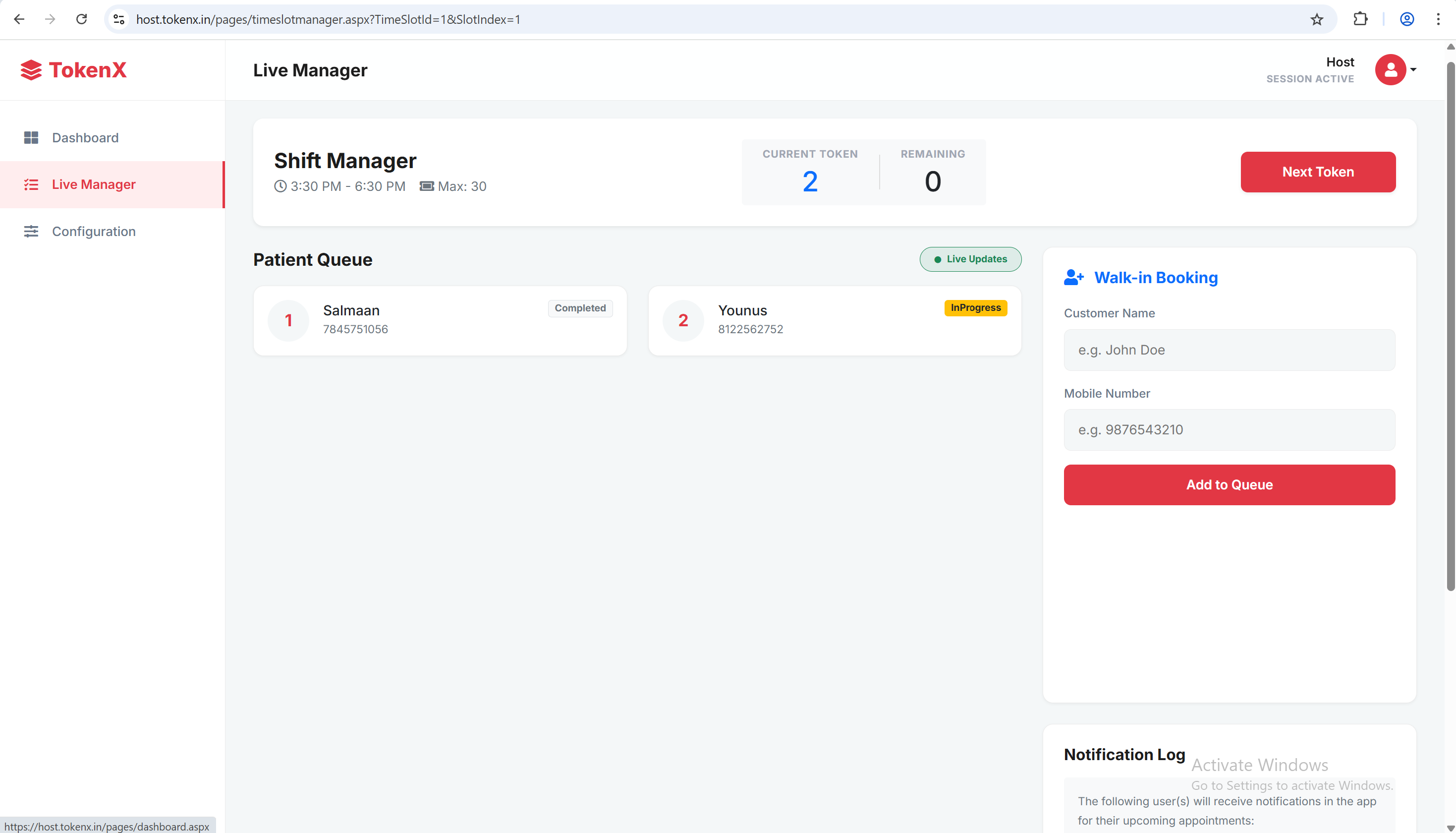Open browser extensions puzzle icon
This screenshot has width=1456, height=833.
[x=1360, y=19]
